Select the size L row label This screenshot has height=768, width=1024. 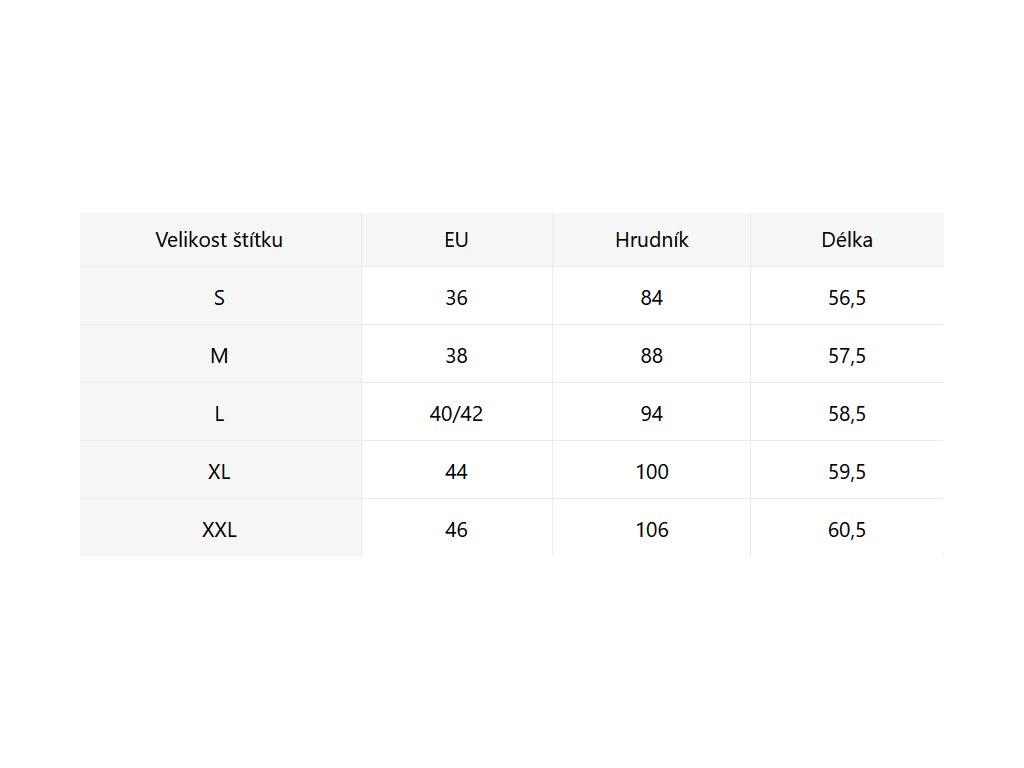219,414
